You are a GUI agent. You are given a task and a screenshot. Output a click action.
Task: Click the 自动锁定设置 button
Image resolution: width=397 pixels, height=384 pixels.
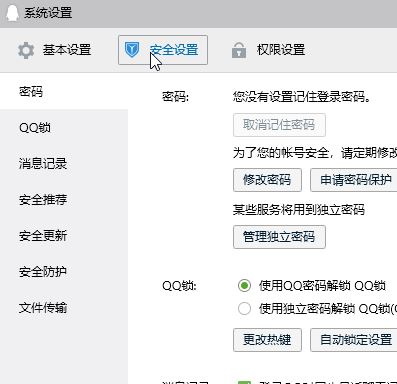click(354, 340)
